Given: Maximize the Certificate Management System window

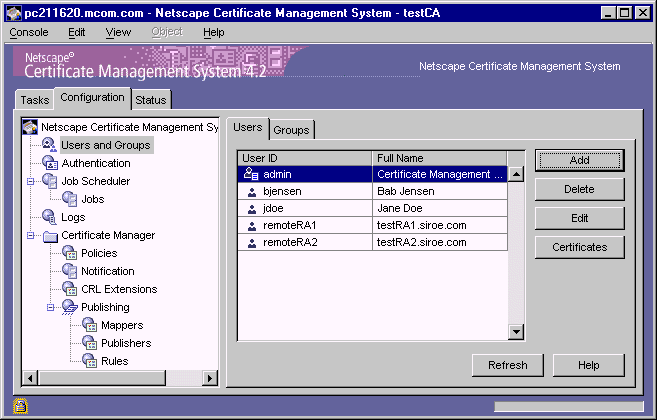Looking at the screenshot, I should tap(624, 13).
